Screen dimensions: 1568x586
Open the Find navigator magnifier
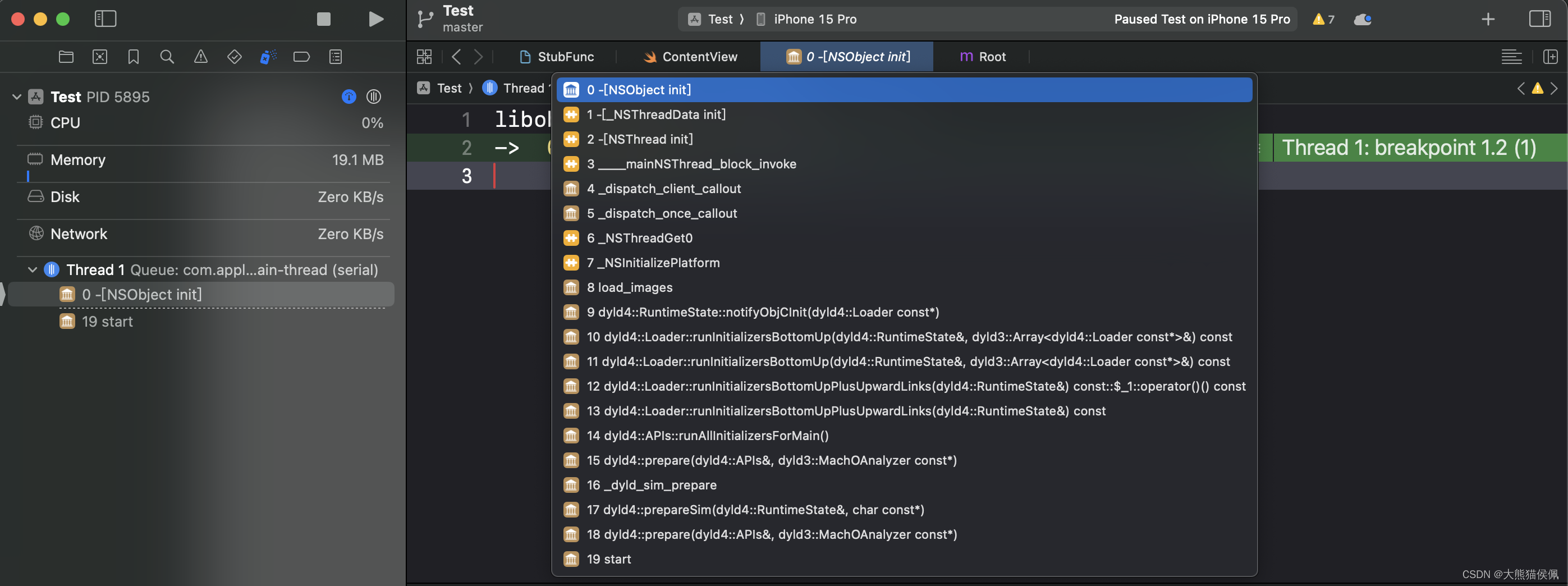point(167,57)
